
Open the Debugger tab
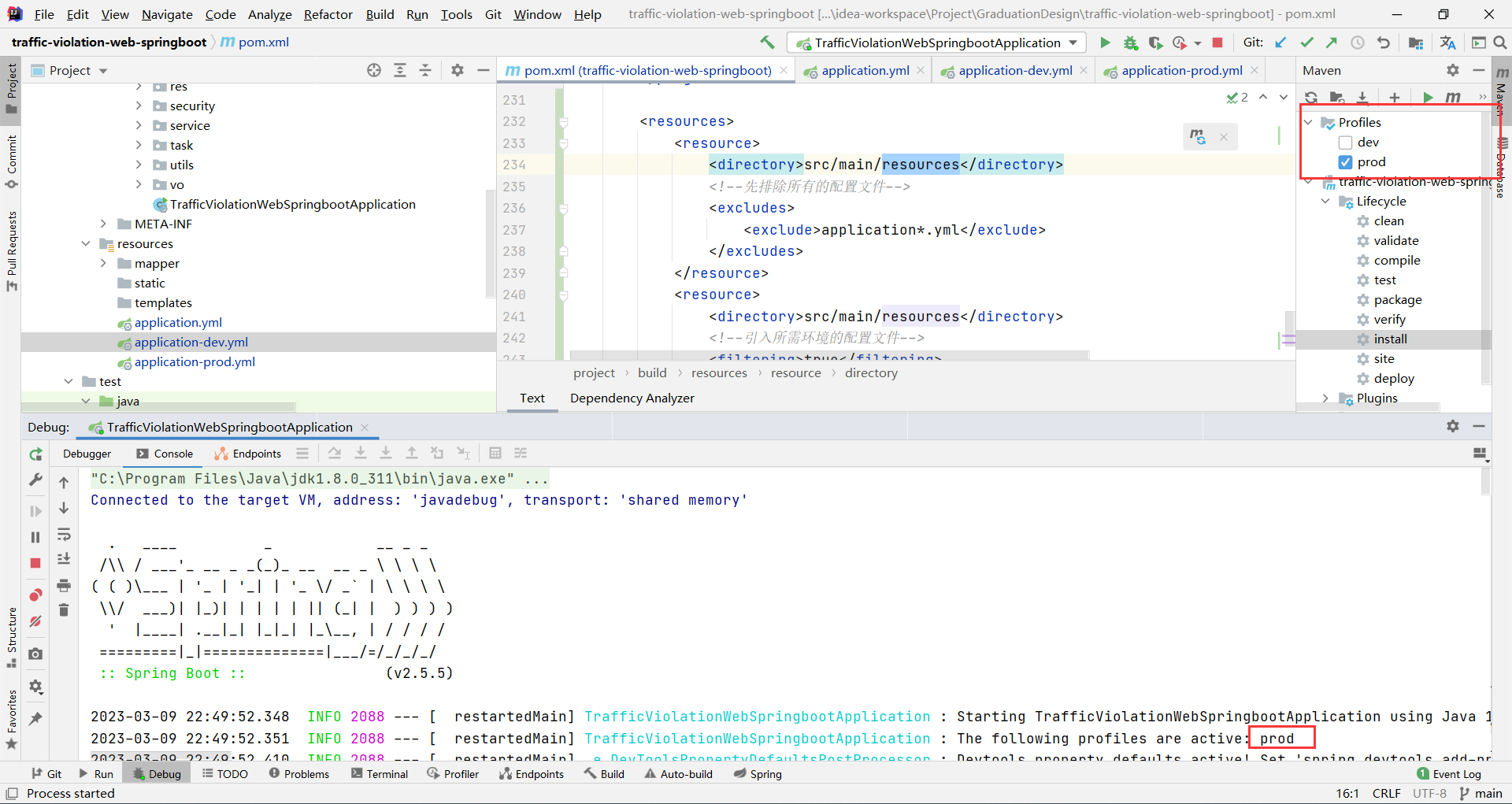(87, 454)
